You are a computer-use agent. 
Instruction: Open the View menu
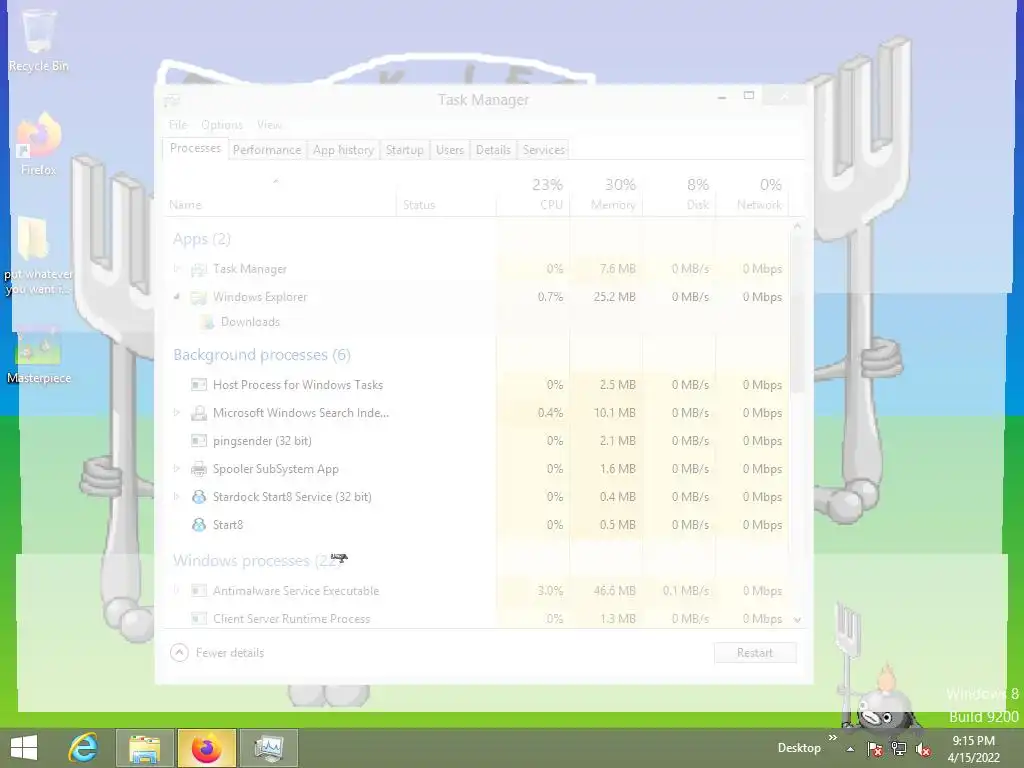tap(269, 125)
